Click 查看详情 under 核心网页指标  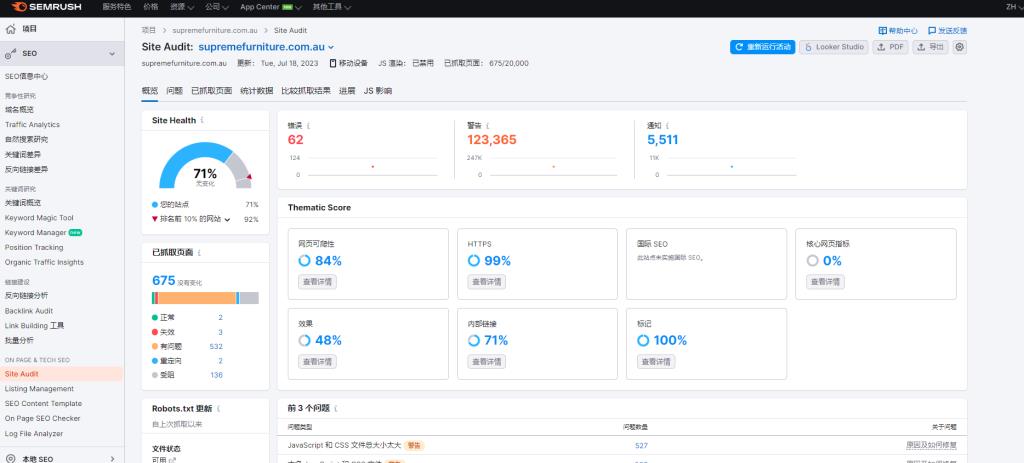click(x=825, y=282)
